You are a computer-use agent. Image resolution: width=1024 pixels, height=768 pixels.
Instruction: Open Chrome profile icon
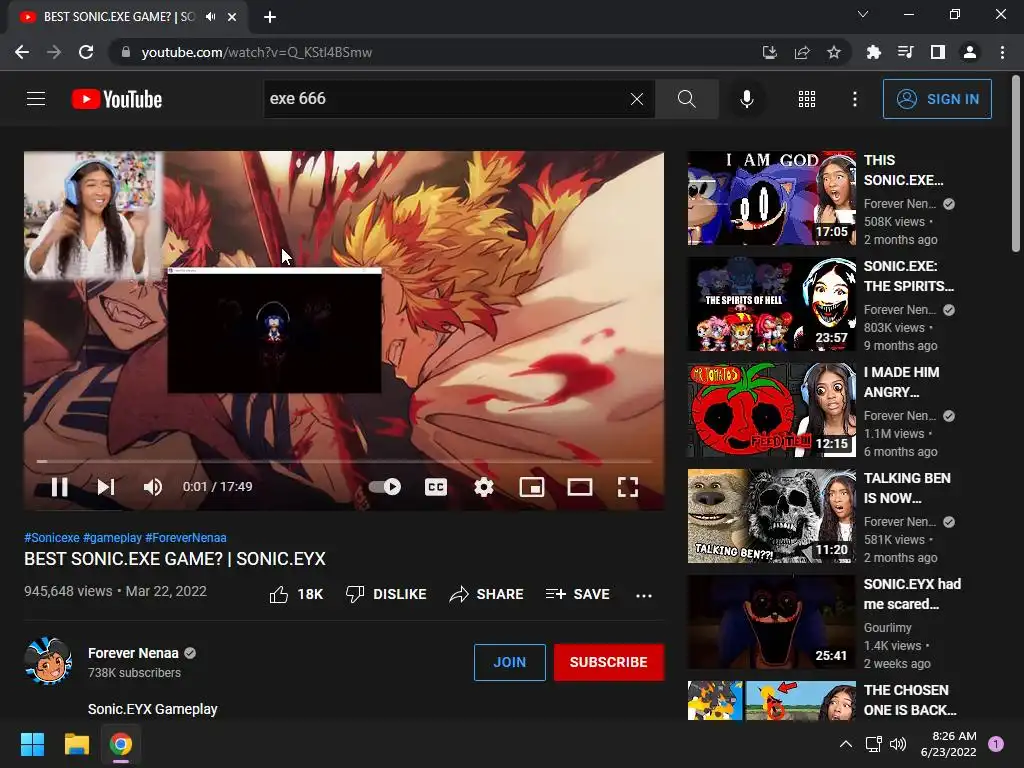point(970,52)
